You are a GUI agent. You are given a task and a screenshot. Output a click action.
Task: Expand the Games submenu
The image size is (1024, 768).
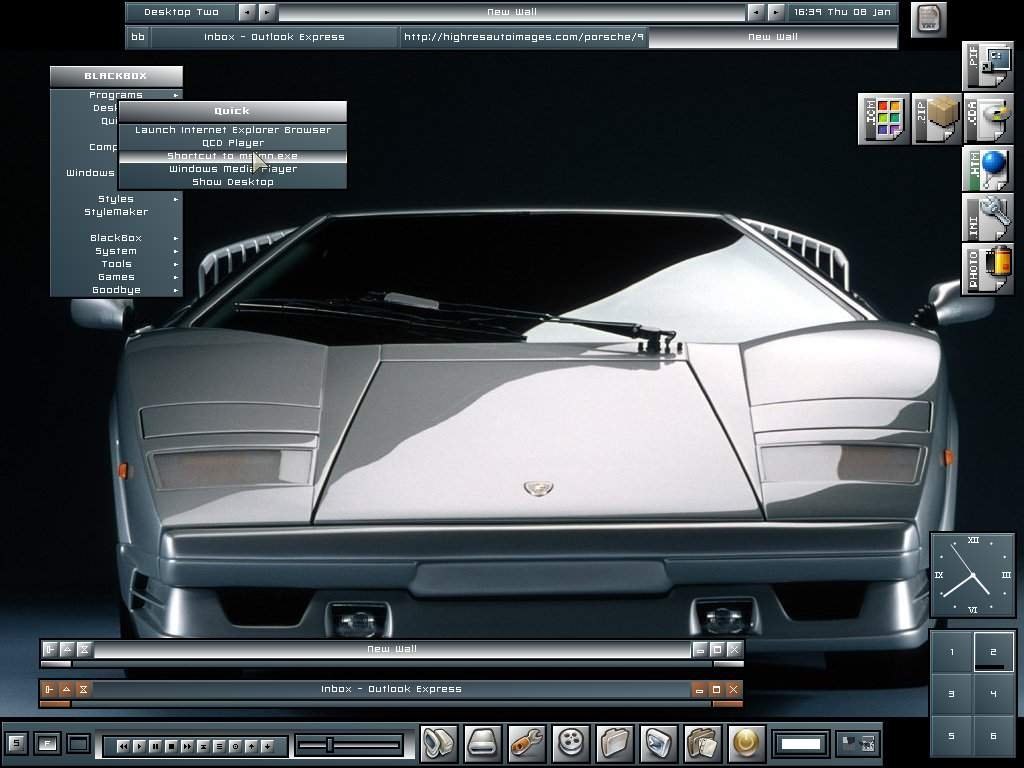click(116, 277)
